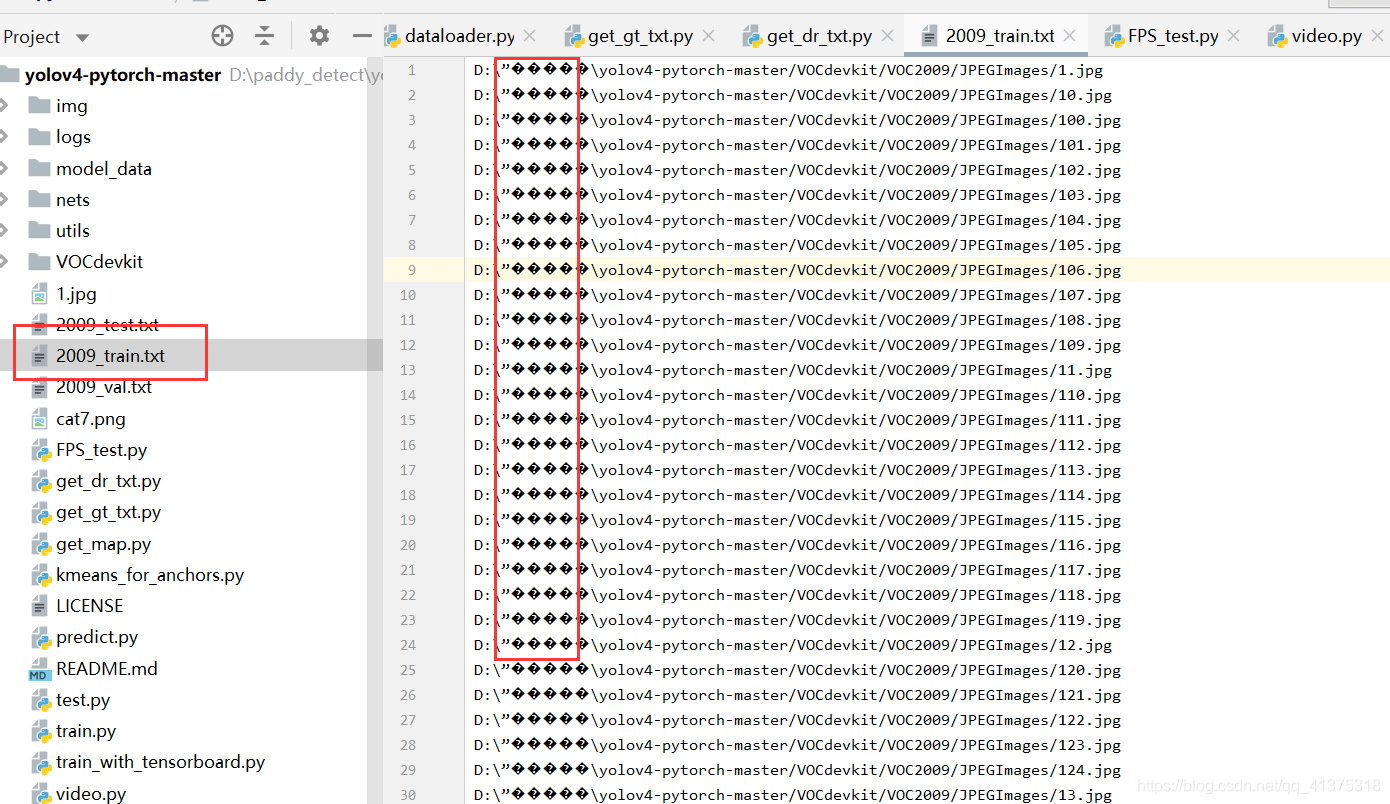Select the video.py editor tab
This screenshot has width=1390, height=804.
click(x=1326, y=36)
